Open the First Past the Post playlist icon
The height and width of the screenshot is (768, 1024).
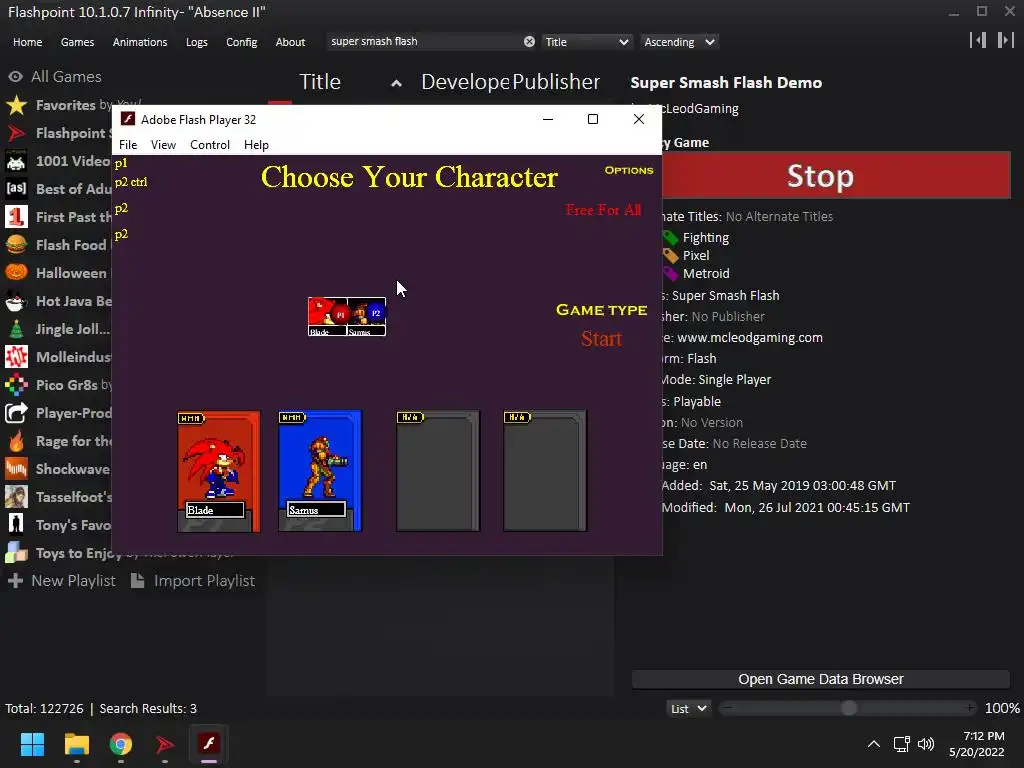pos(16,217)
